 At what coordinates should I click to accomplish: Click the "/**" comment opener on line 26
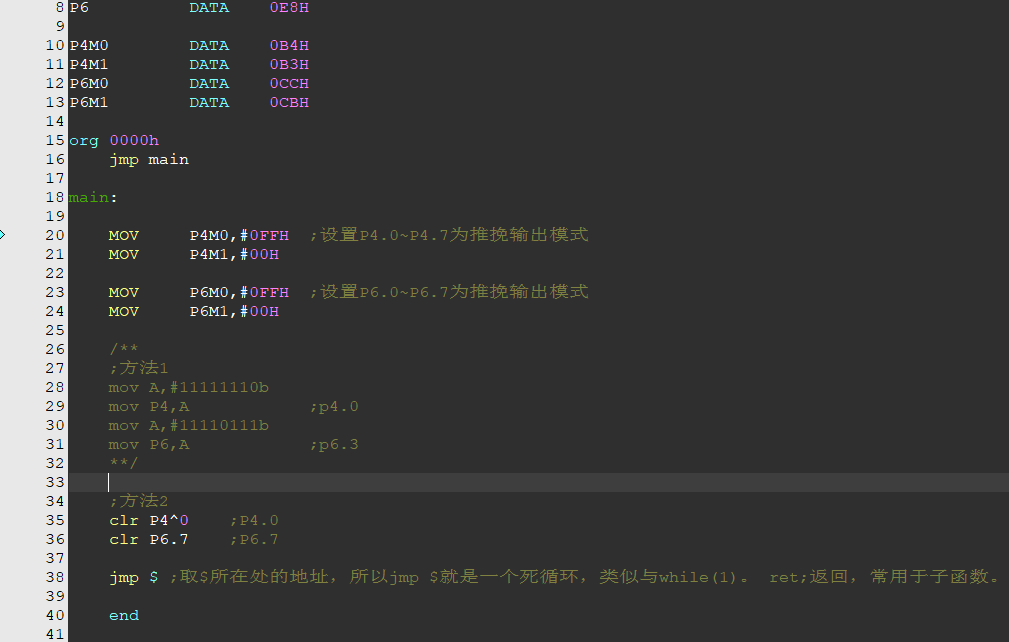[124, 349]
